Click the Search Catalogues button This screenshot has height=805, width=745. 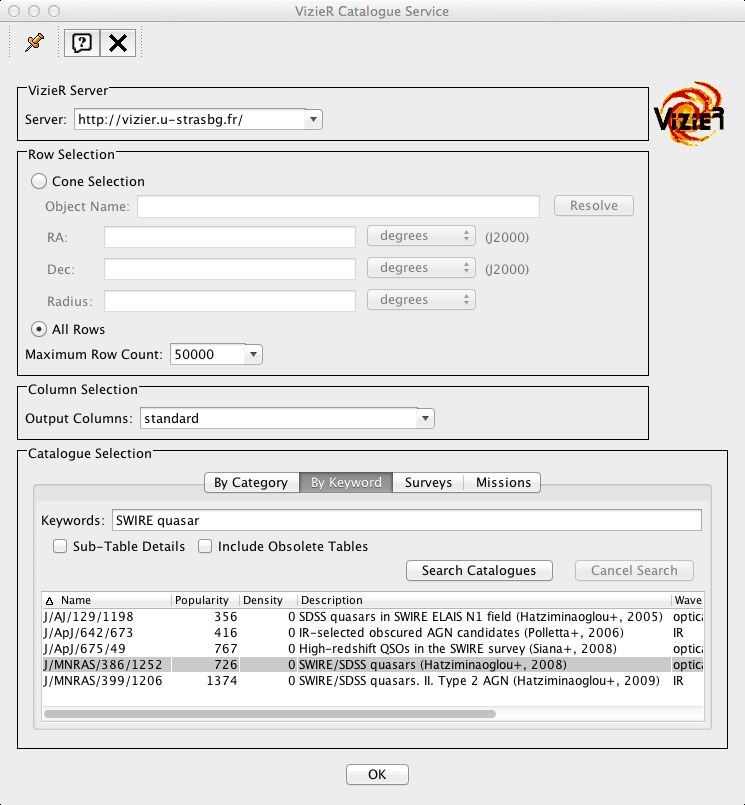click(479, 570)
